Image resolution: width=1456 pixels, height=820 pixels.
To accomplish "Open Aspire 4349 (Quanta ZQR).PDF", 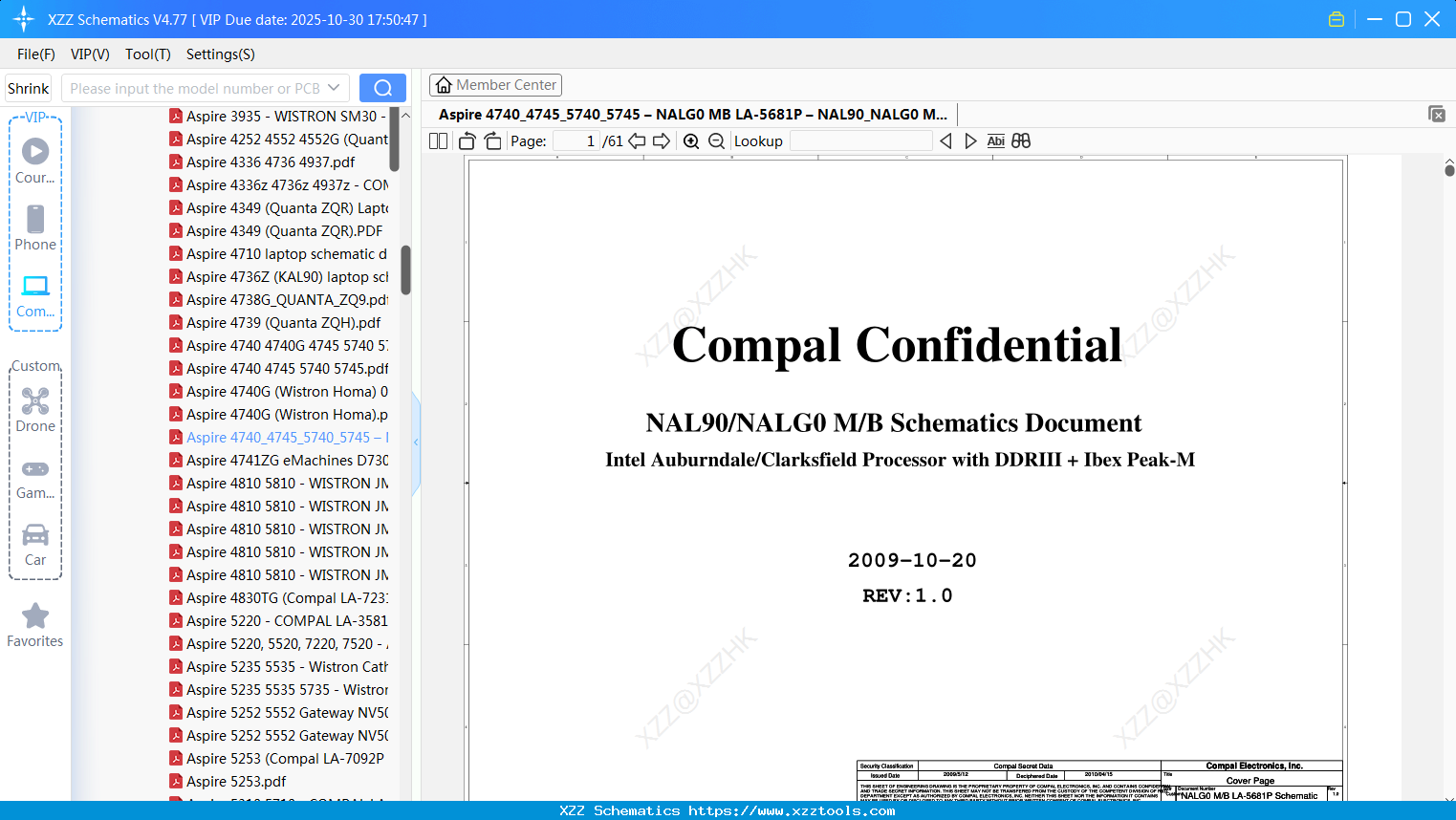I will coord(275,231).
